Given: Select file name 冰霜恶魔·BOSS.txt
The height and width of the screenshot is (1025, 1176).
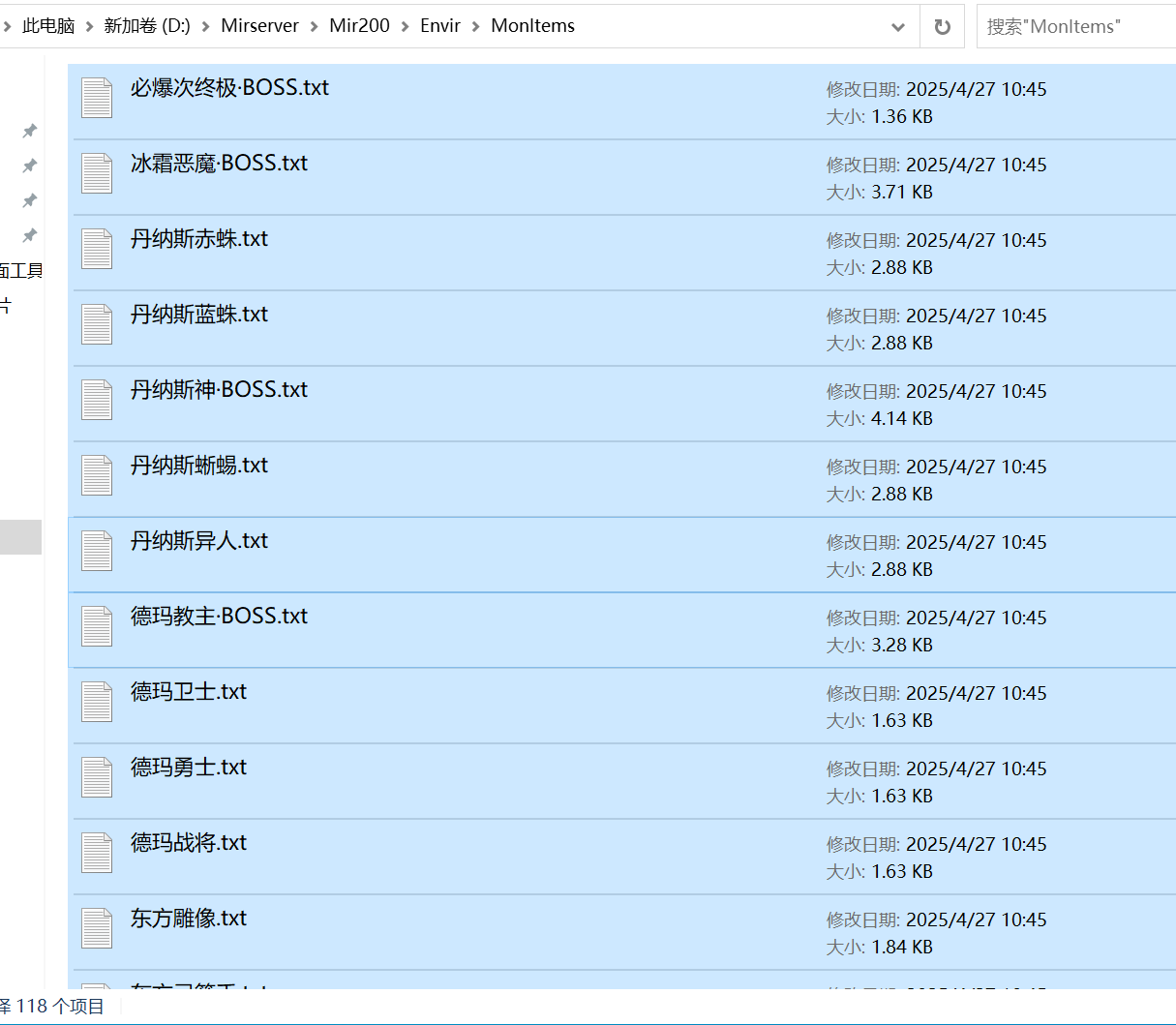Looking at the screenshot, I should pos(219,163).
